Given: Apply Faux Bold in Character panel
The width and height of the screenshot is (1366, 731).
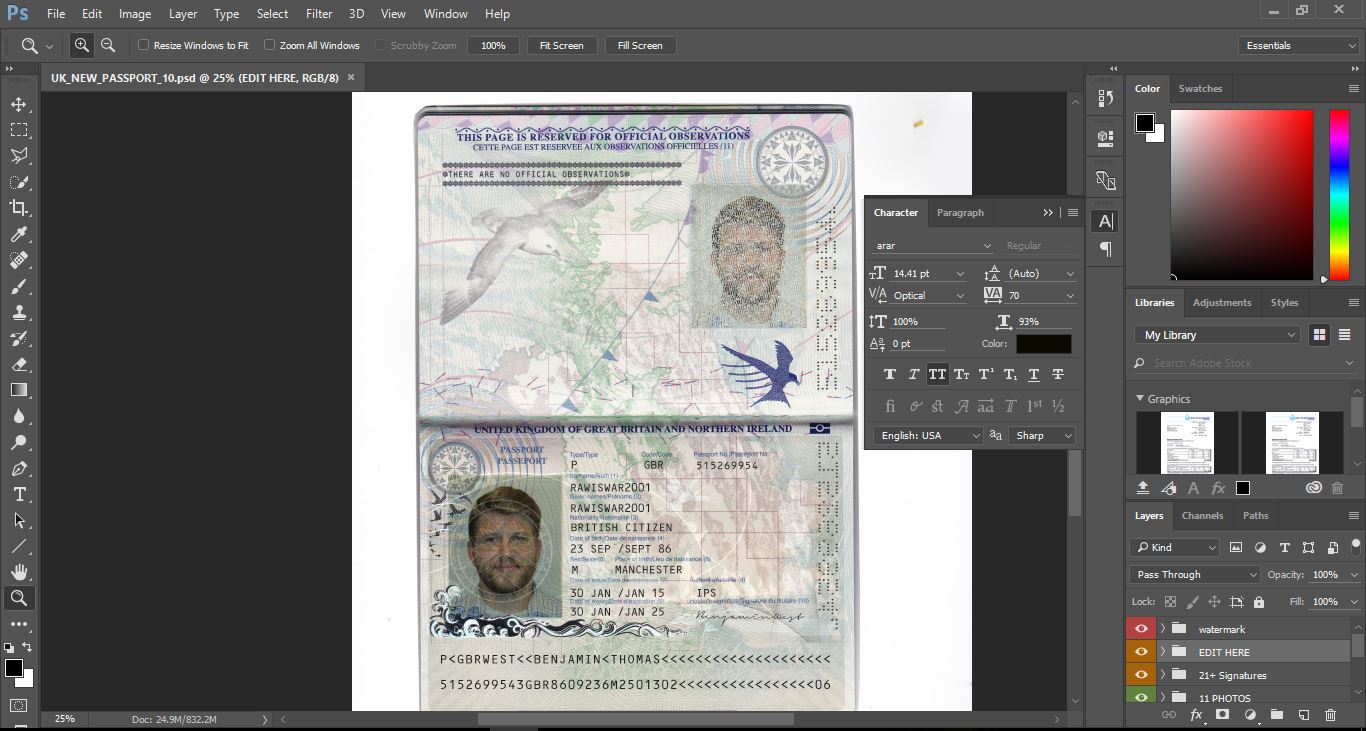Looking at the screenshot, I should tap(890, 375).
